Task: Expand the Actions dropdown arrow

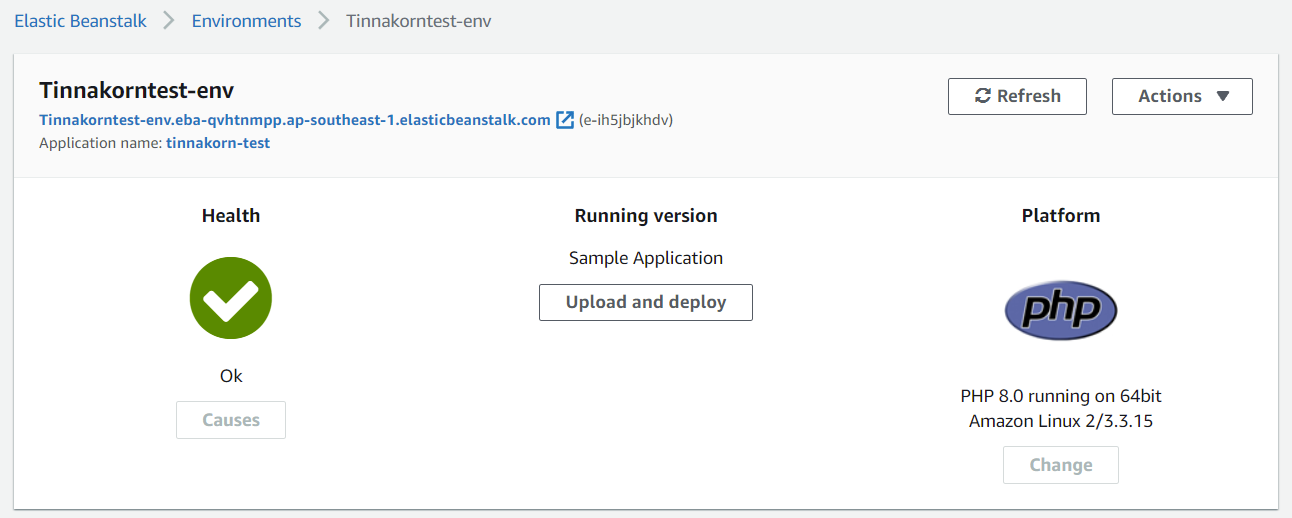Action: pyautogui.click(x=1222, y=97)
